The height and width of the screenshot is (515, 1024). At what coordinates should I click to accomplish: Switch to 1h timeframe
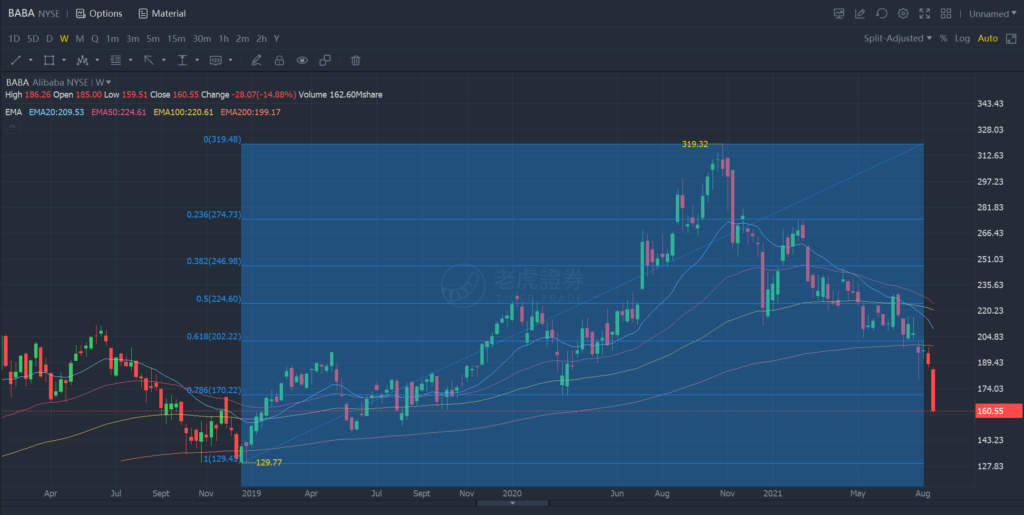pyautogui.click(x=223, y=39)
